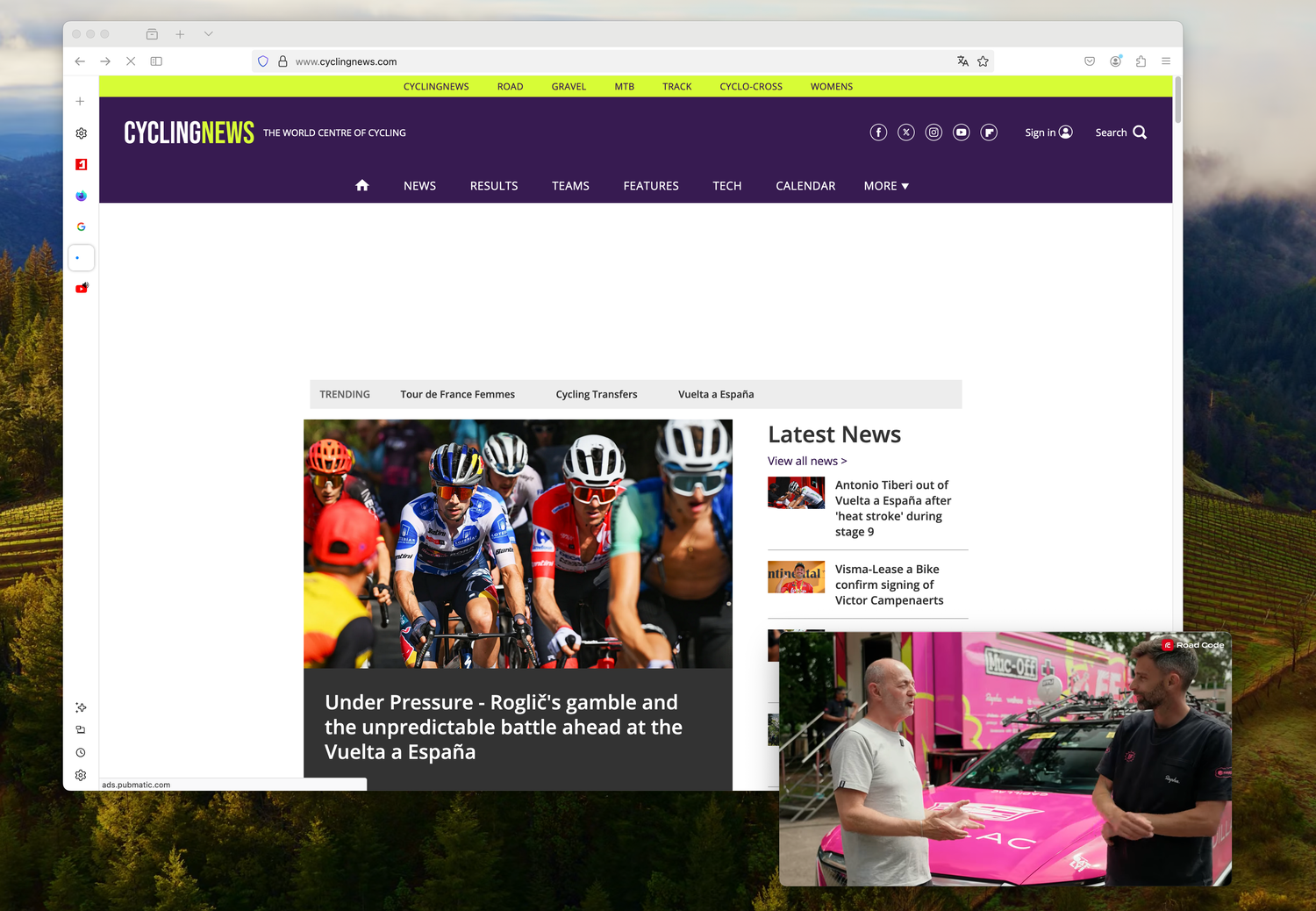This screenshot has width=1316, height=911.
Task: View site security lock information
Action: pos(283,61)
